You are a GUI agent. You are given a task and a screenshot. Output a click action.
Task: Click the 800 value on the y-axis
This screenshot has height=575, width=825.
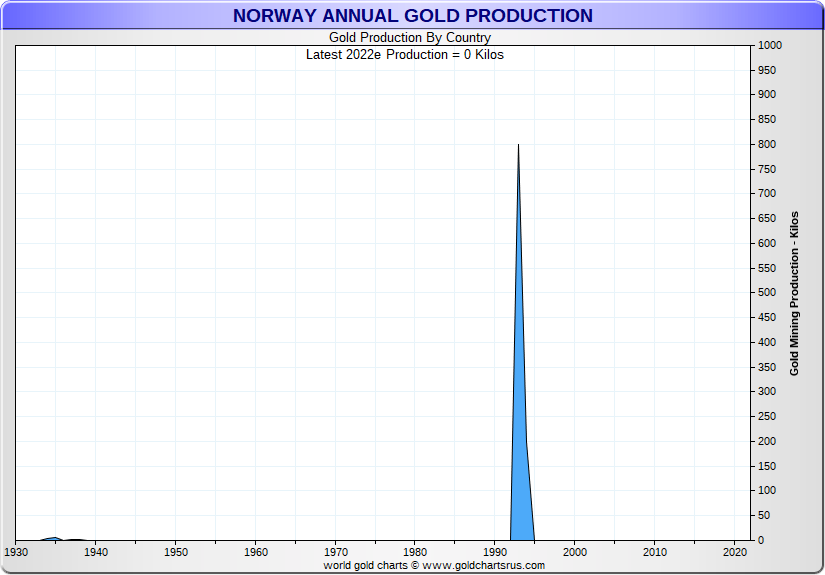[767, 144]
